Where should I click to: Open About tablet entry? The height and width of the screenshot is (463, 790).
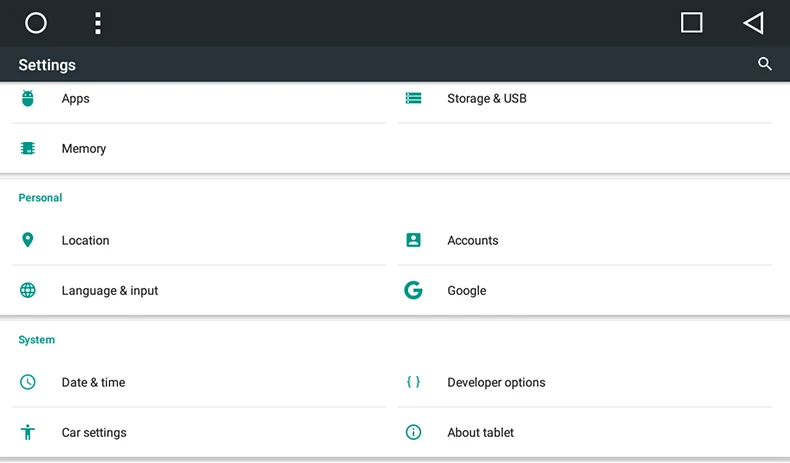(x=480, y=432)
